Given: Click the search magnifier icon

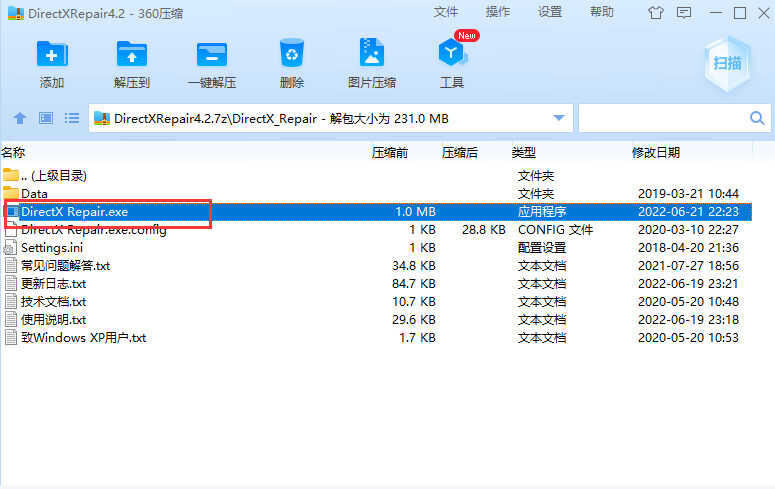Looking at the screenshot, I should 758,118.
